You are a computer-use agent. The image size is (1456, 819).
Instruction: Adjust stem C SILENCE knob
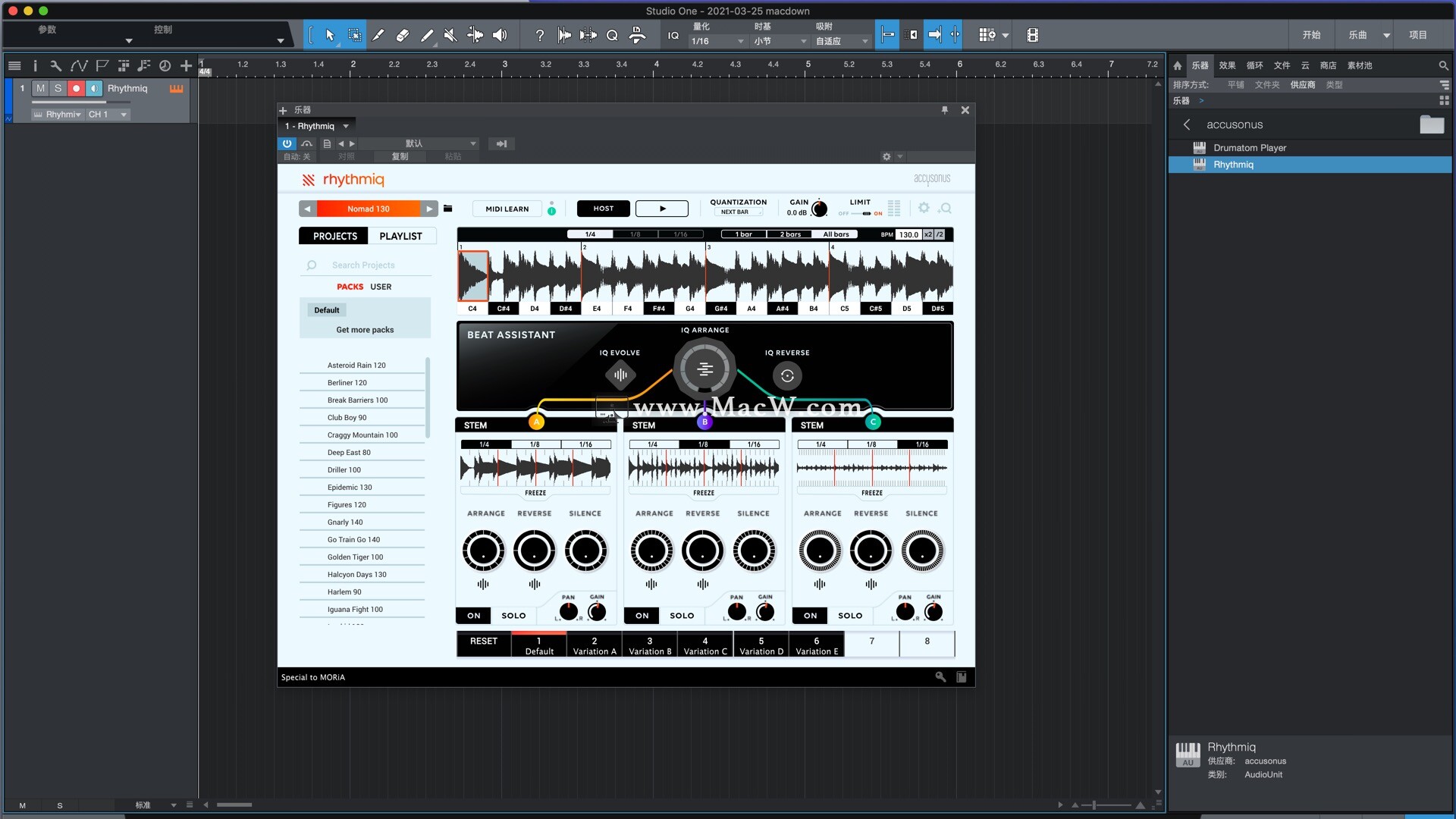[x=922, y=551]
